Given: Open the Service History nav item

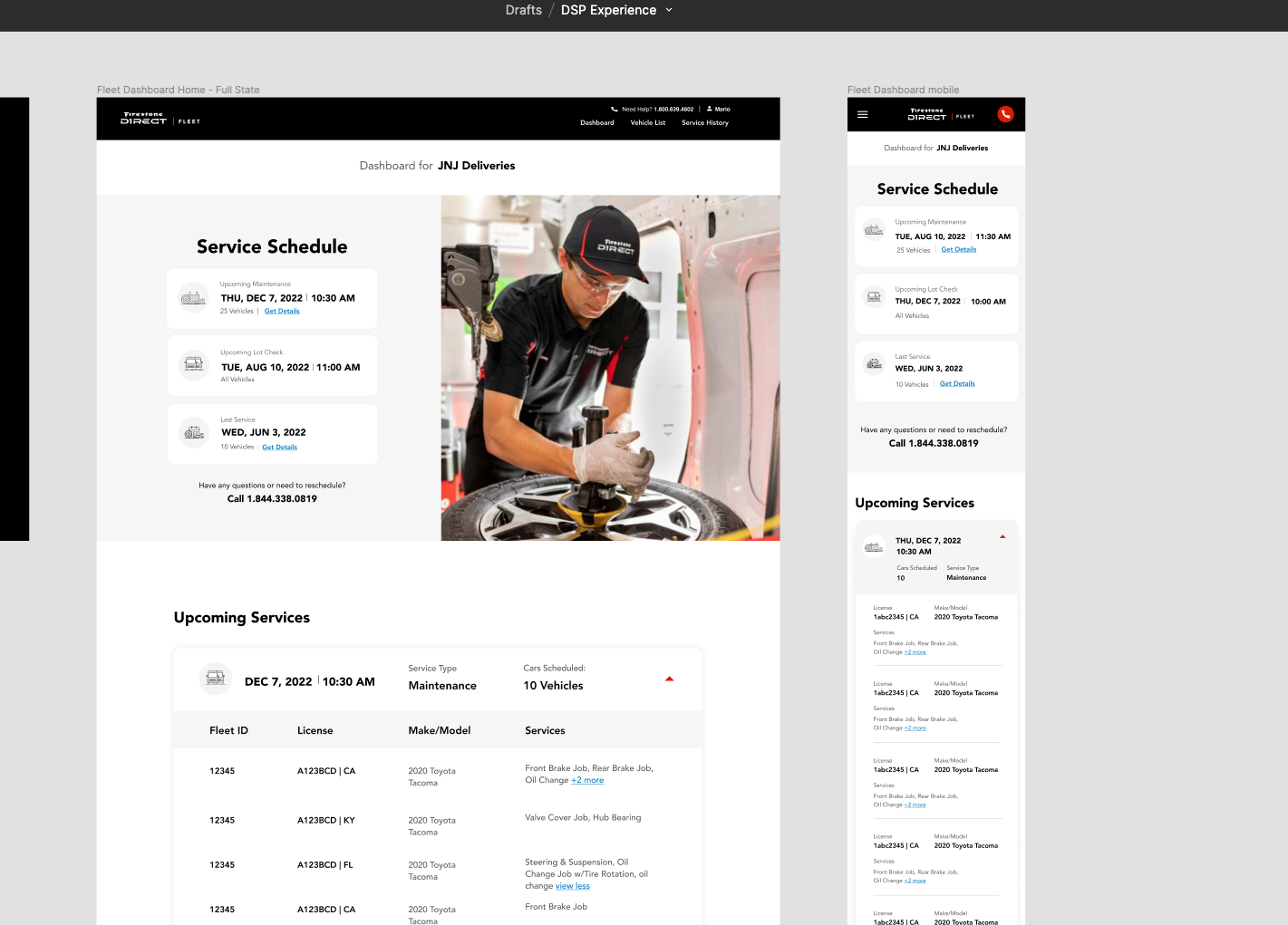Looking at the screenshot, I should [x=705, y=123].
